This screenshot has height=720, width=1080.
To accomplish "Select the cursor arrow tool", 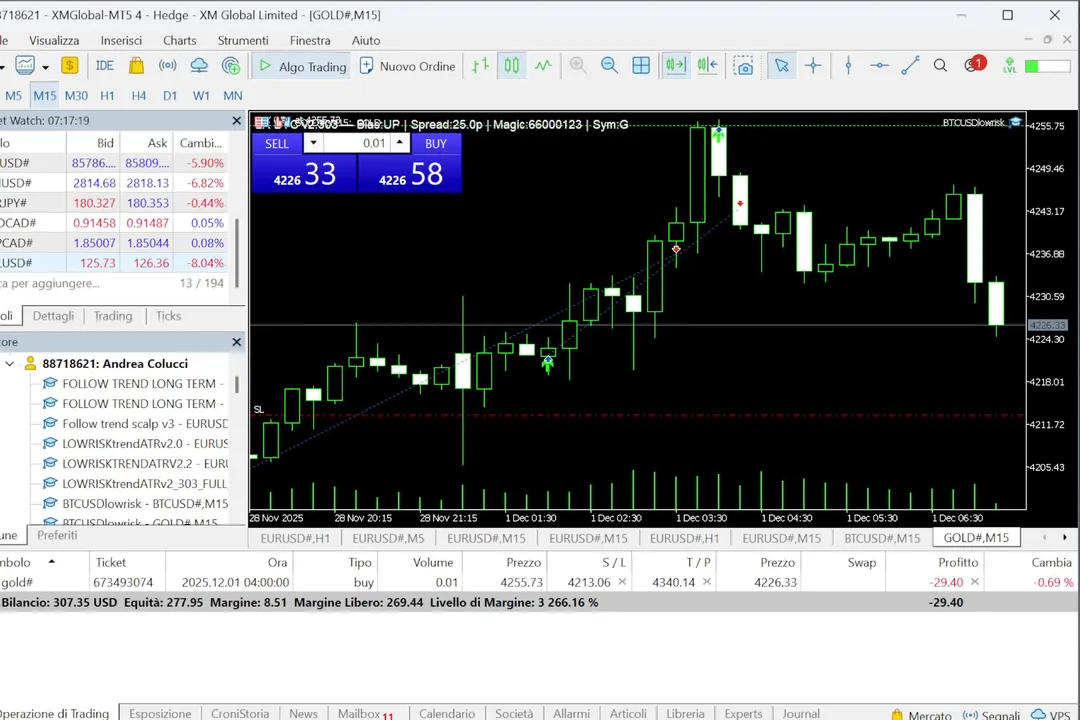I will coord(782,66).
